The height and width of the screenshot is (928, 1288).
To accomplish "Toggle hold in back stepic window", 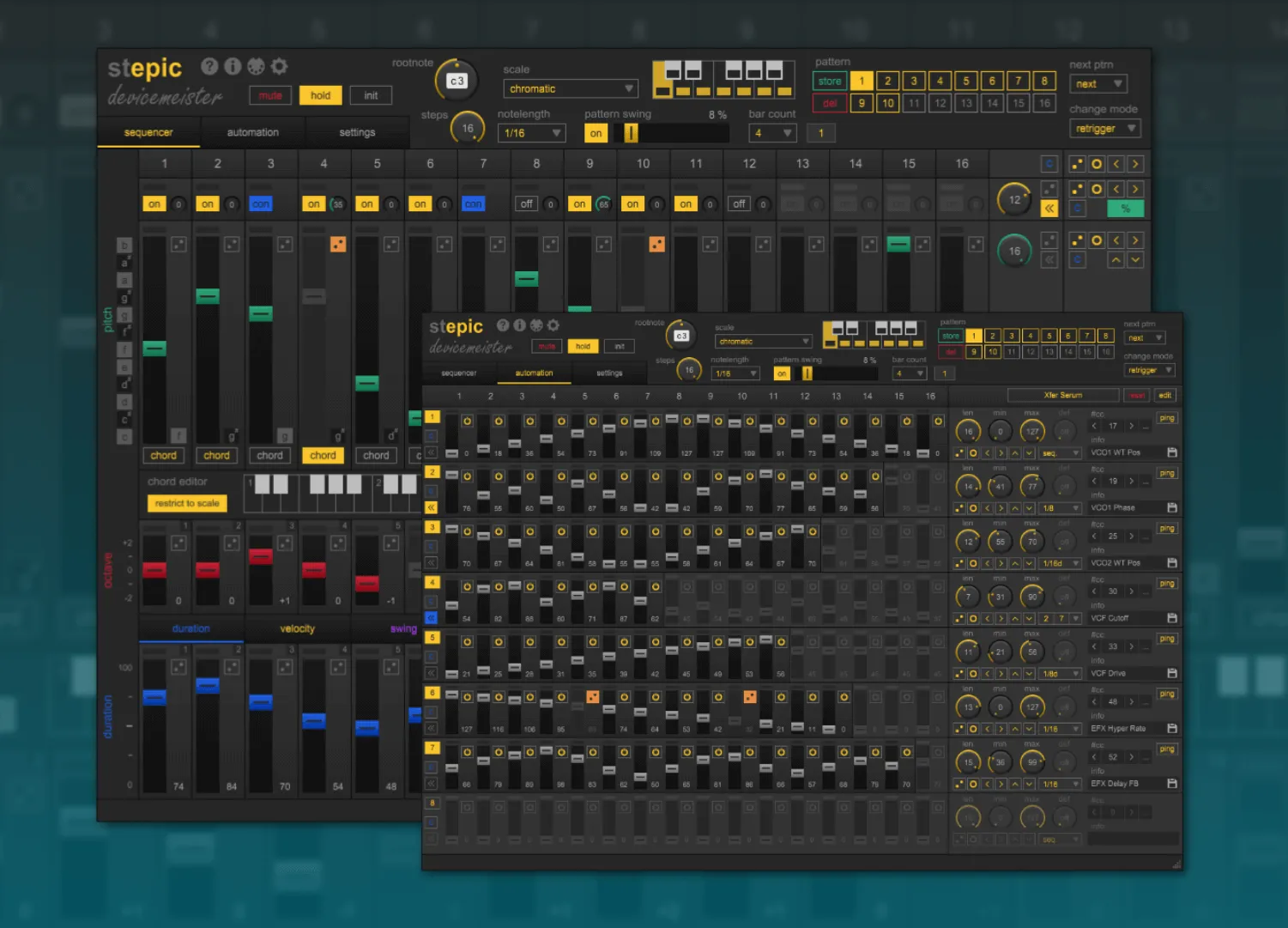I will coord(320,95).
